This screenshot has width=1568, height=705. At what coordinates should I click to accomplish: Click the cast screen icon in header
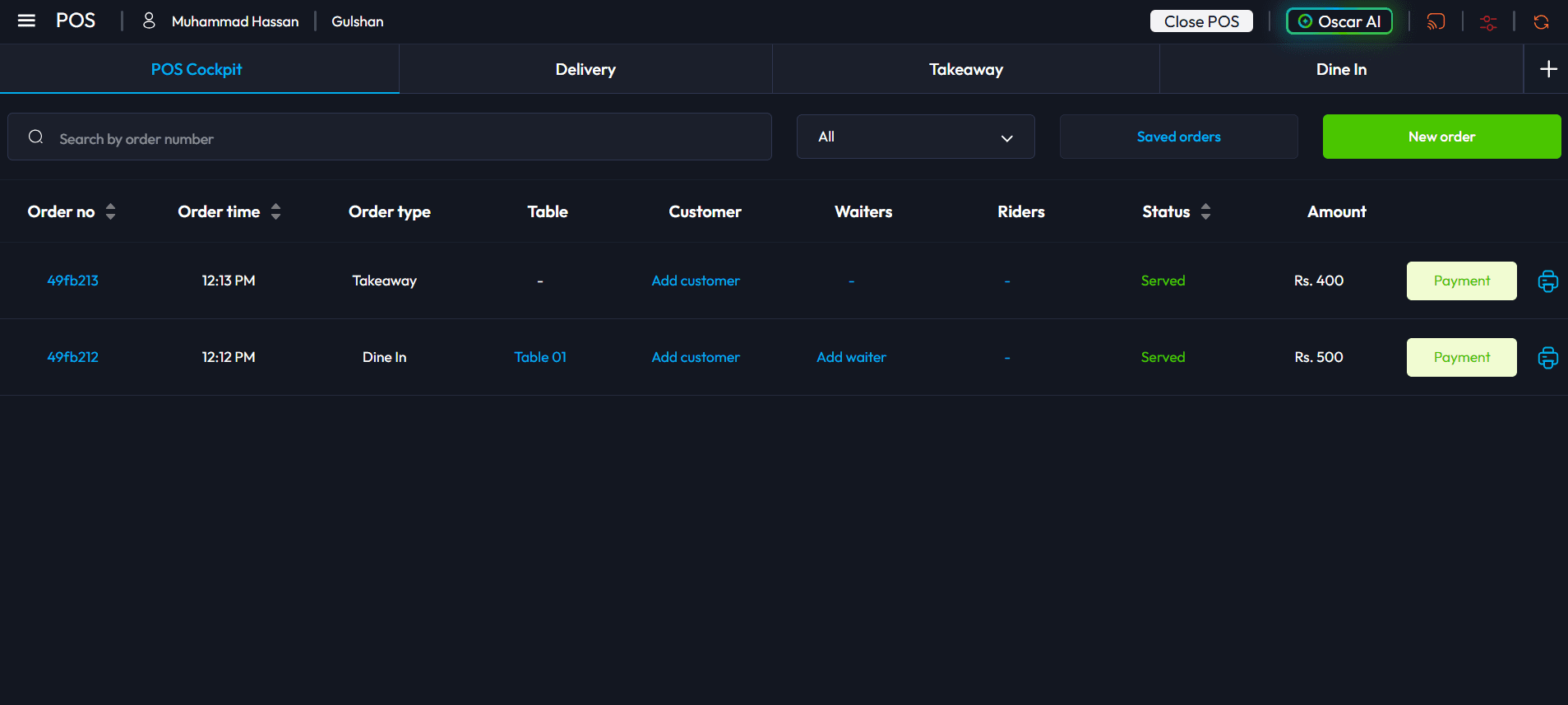click(x=1436, y=21)
